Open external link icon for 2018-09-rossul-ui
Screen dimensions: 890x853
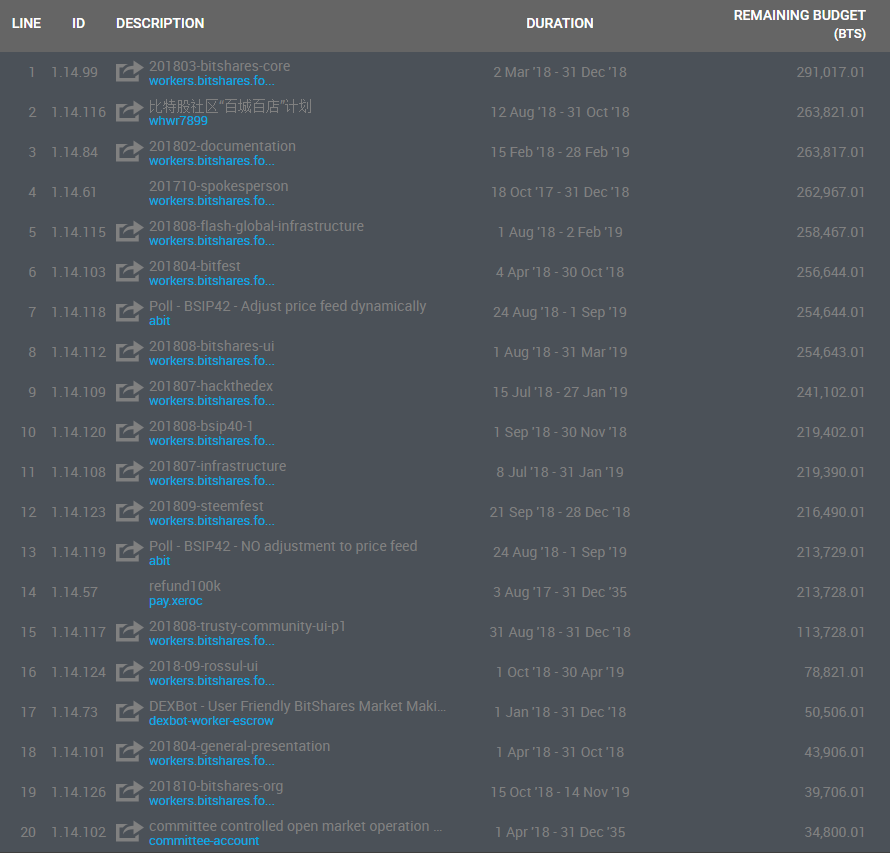point(129,671)
